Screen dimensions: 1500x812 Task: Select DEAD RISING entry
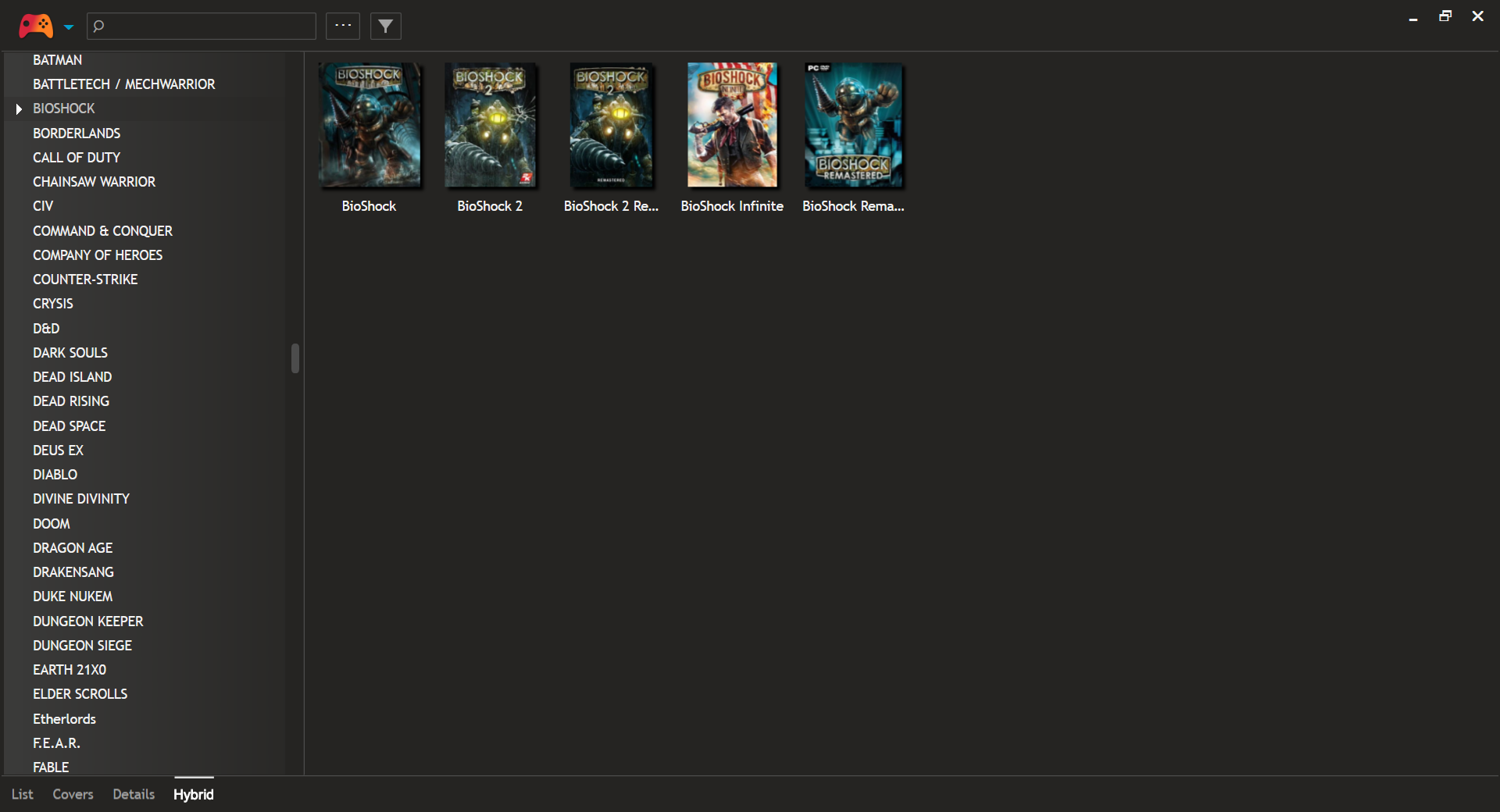[x=71, y=401]
